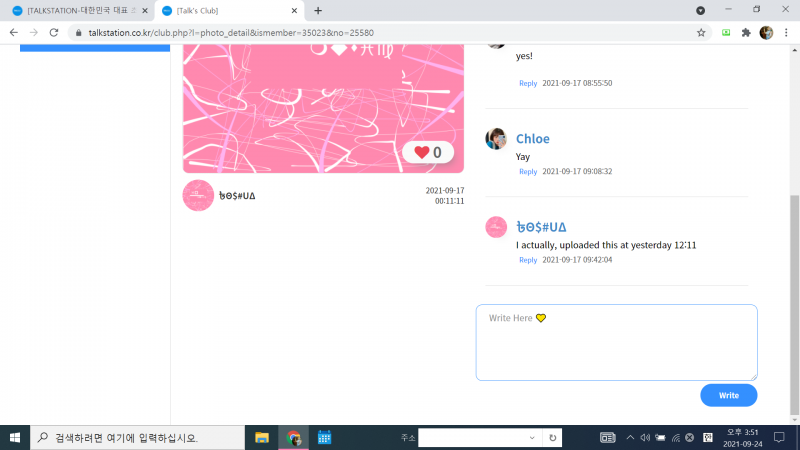The image size is (800, 450).
Task: Switch to the TALKSTATION tab
Action: 80,10
